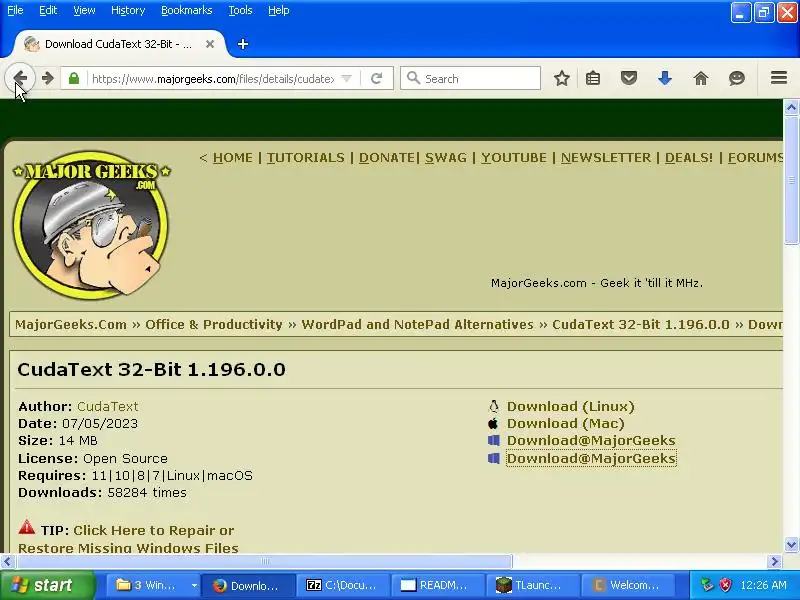The width and height of the screenshot is (800, 600).
Task: Expand the 3 Windows Explorer taskbar group arrow
Action: point(194,585)
